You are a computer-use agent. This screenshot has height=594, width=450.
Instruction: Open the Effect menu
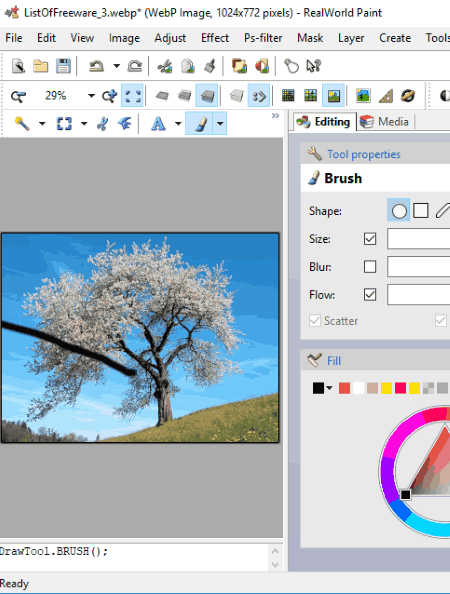[215, 38]
